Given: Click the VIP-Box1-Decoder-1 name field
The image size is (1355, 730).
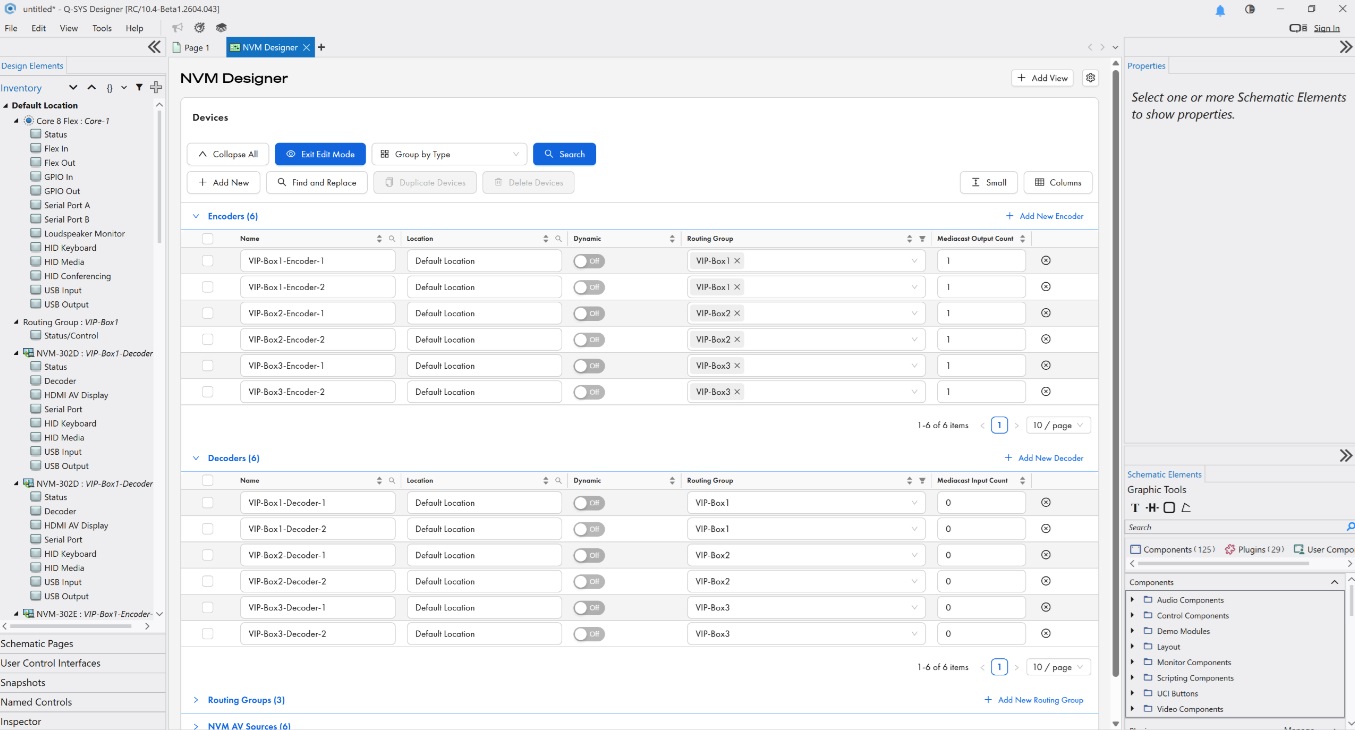Looking at the screenshot, I should (318, 503).
